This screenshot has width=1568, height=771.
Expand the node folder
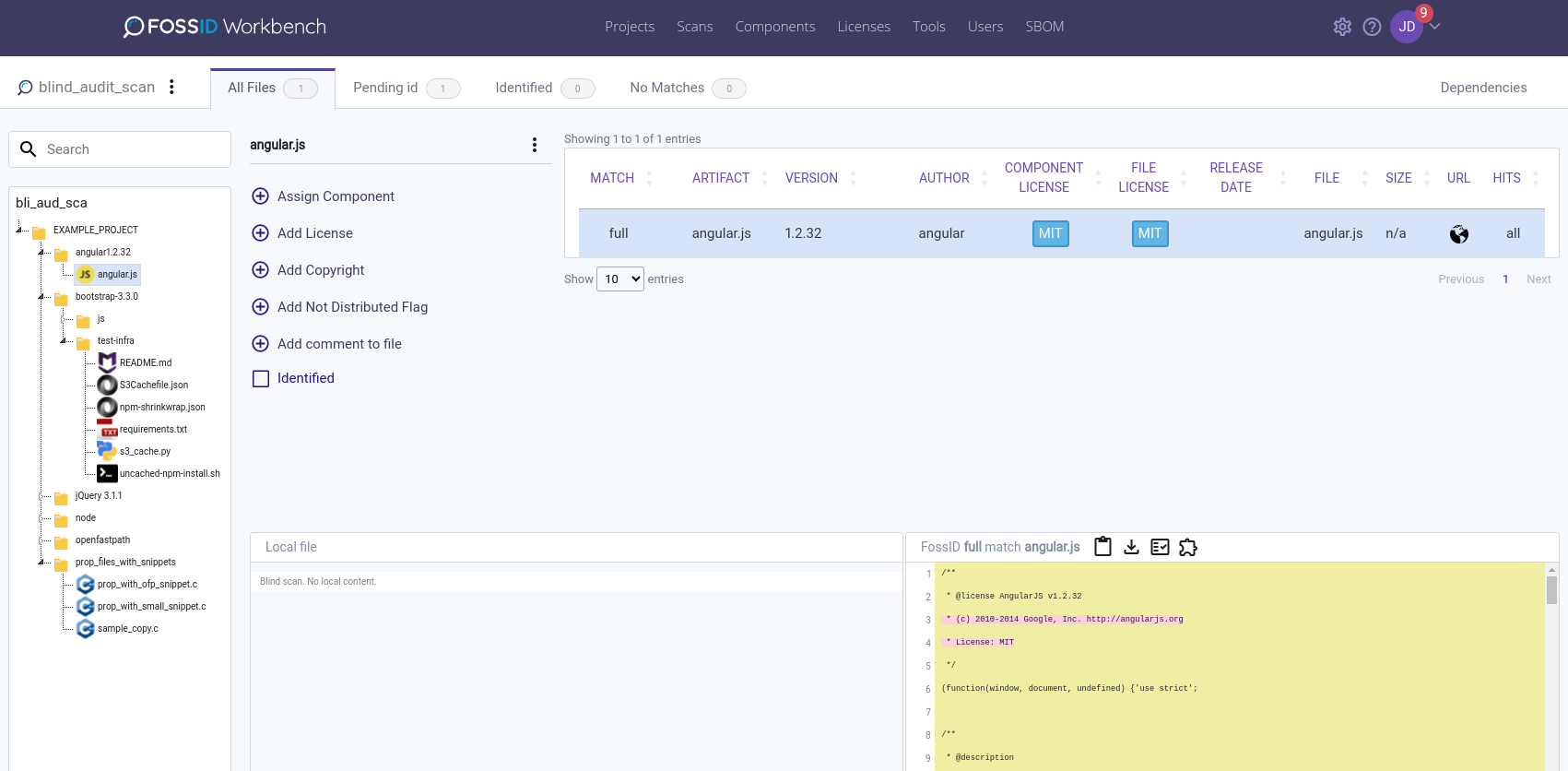point(41,518)
